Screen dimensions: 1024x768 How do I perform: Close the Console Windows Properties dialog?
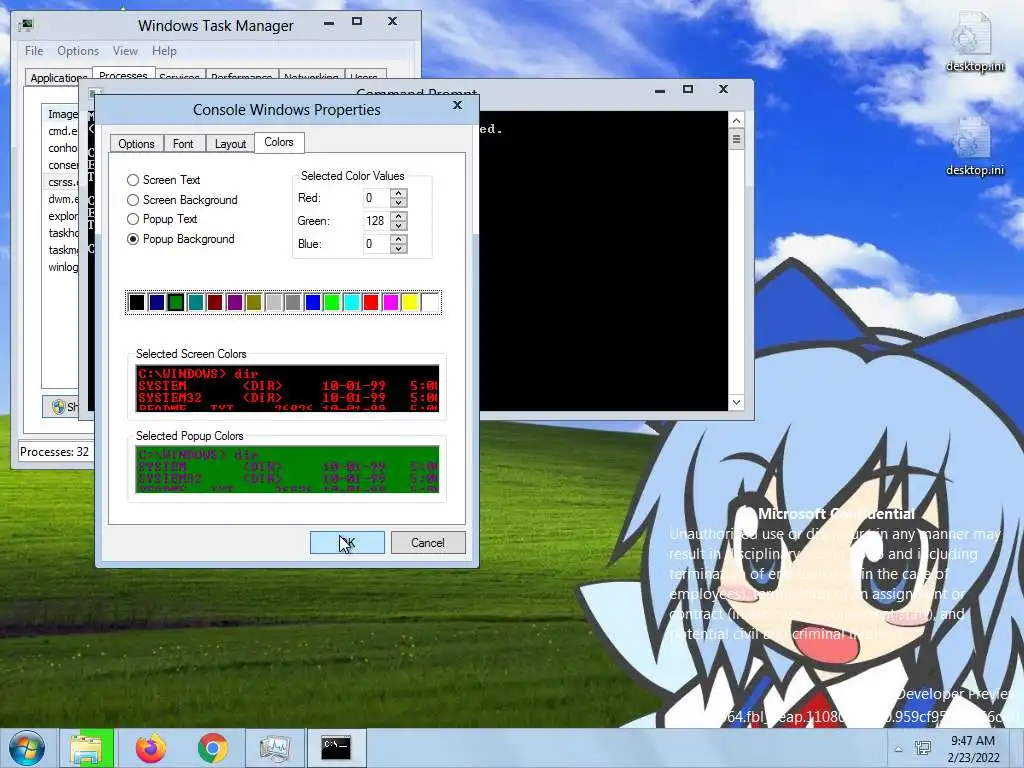(x=458, y=105)
